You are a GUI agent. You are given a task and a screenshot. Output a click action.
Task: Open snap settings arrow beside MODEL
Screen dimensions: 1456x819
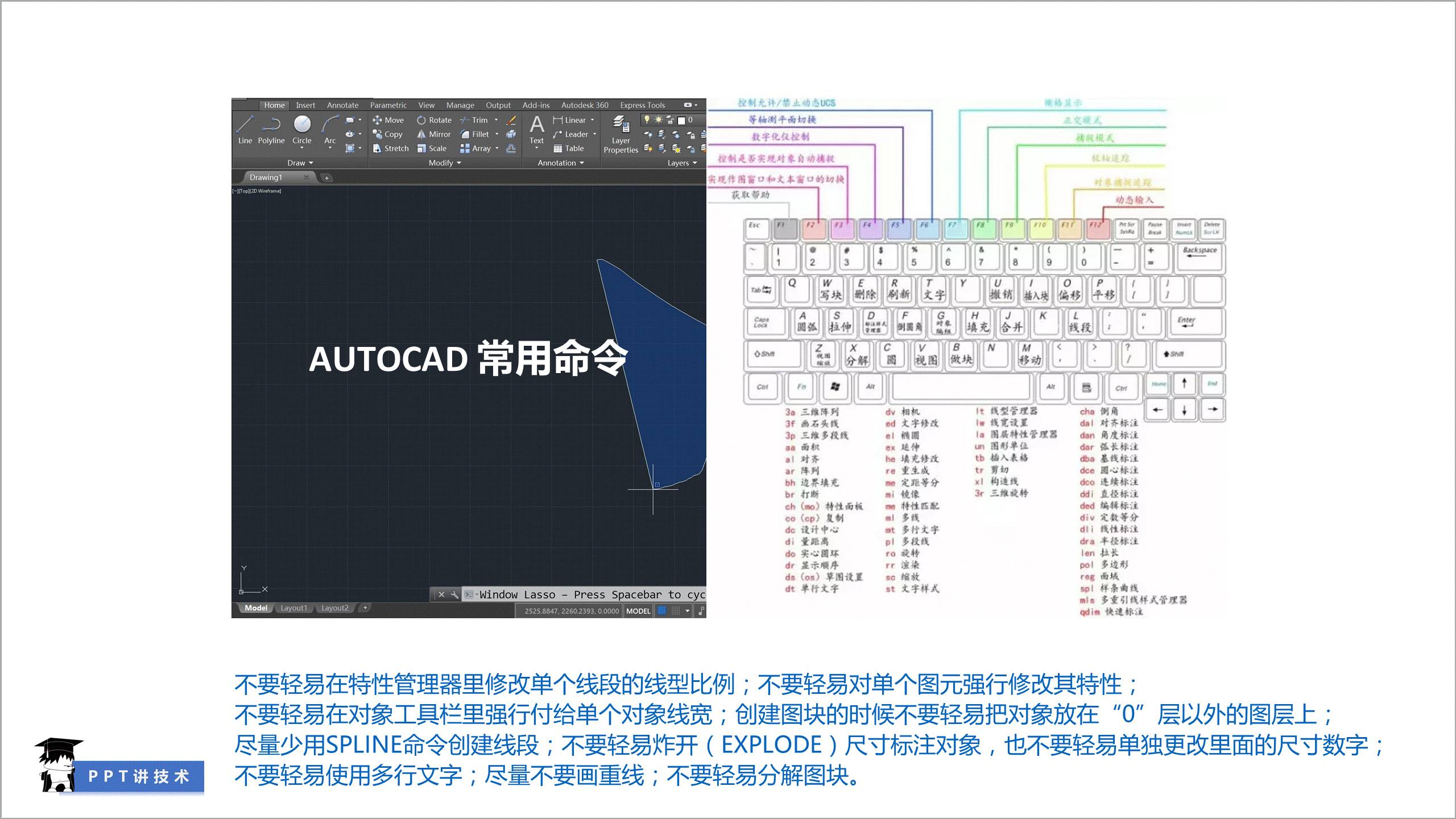click(687, 611)
